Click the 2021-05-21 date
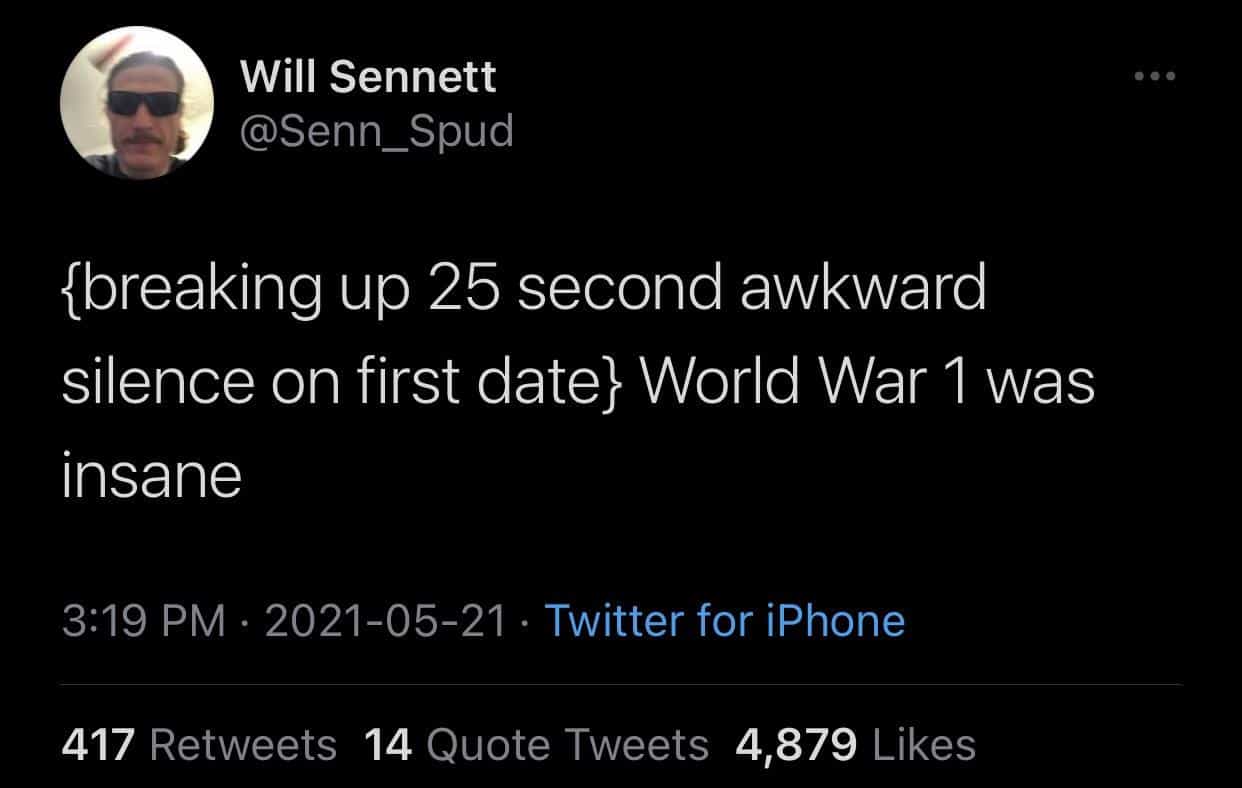Viewport: 1242px width, 788px height. [x=384, y=621]
